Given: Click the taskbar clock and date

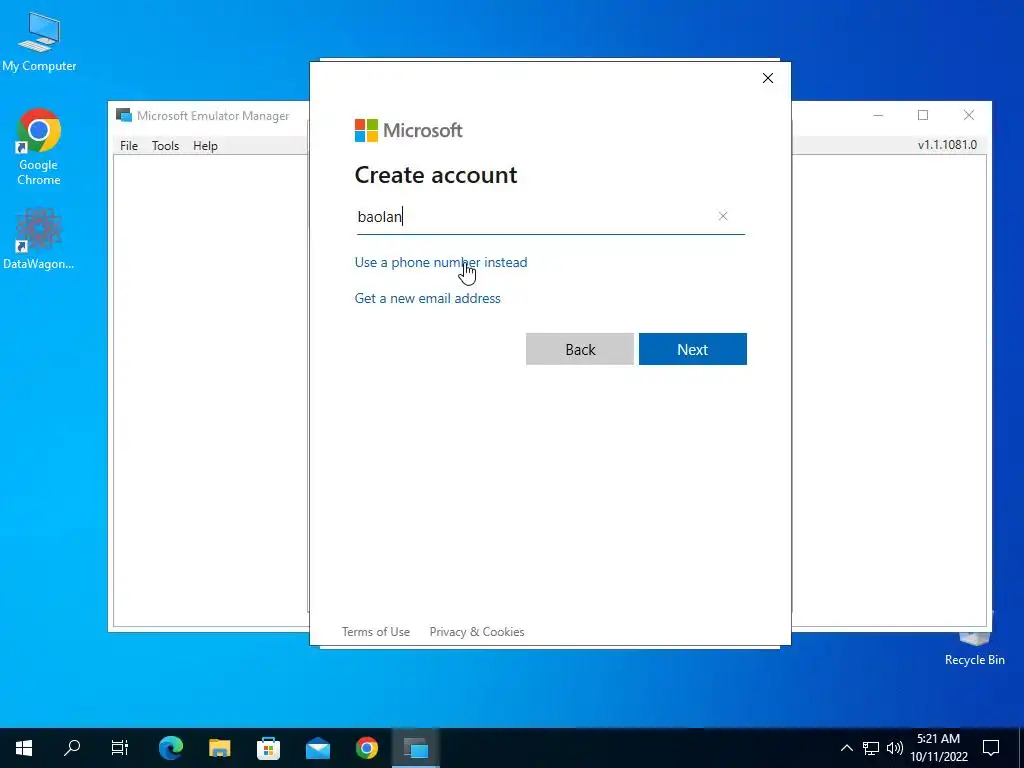Looking at the screenshot, I should [x=939, y=748].
